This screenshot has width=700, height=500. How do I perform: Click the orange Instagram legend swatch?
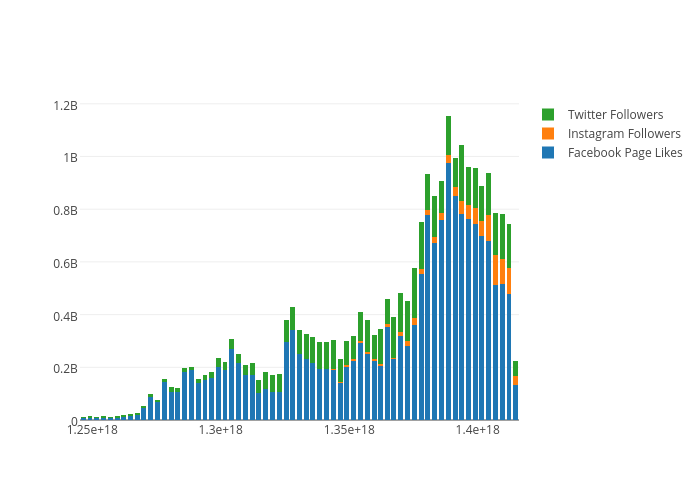point(548,134)
